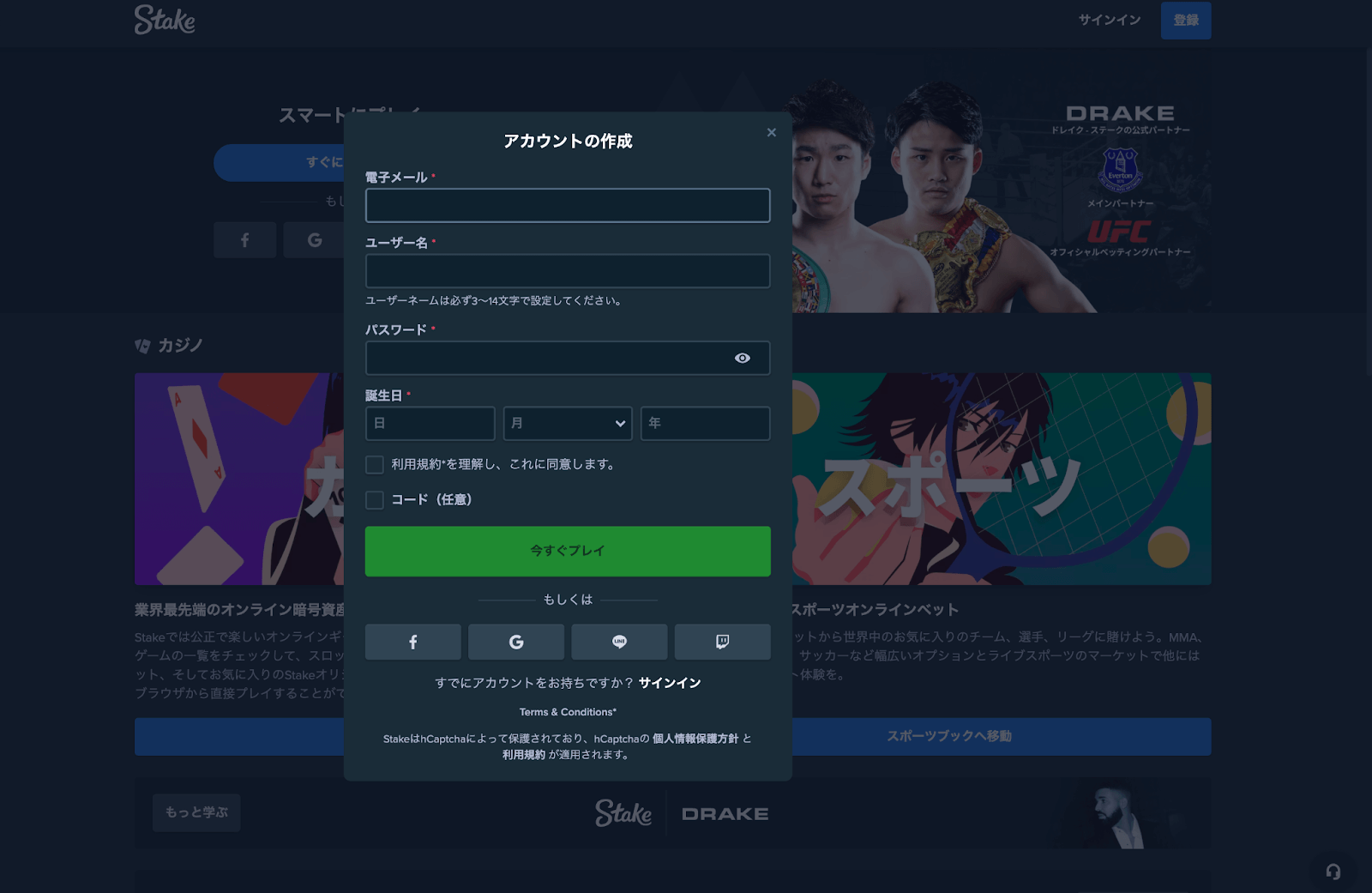The width and height of the screenshot is (1372, 893).
Task: Sign up with Google in dialog
Action: pyautogui.click(x=516, y=643)
